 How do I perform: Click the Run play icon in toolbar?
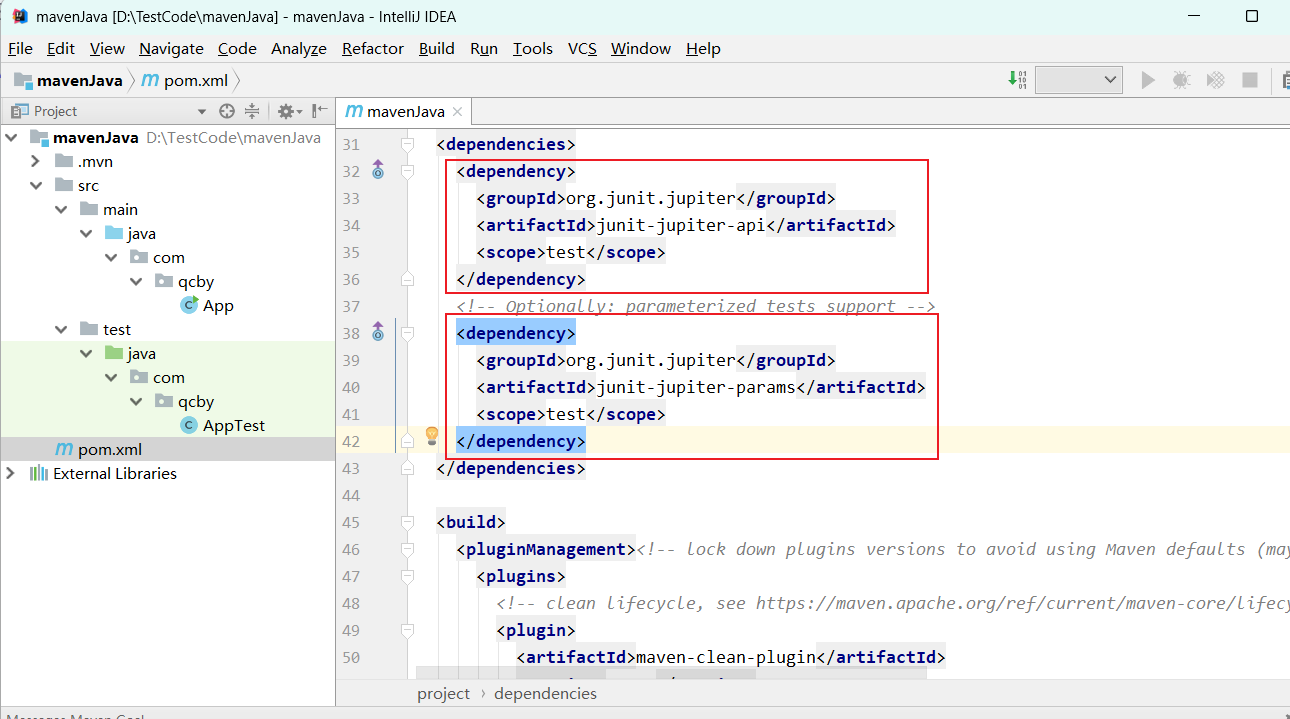tap(1148, 80)
